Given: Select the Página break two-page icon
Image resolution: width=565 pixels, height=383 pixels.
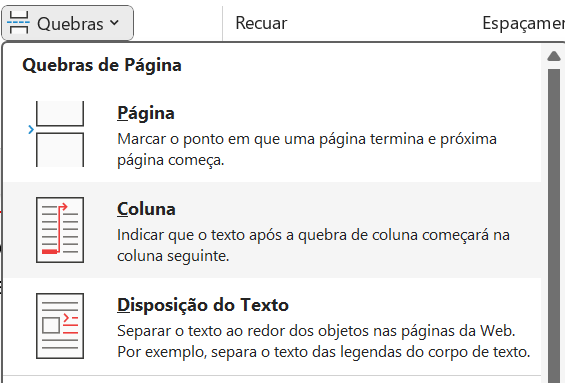Looking at the screenshot, I should [60, 134].
